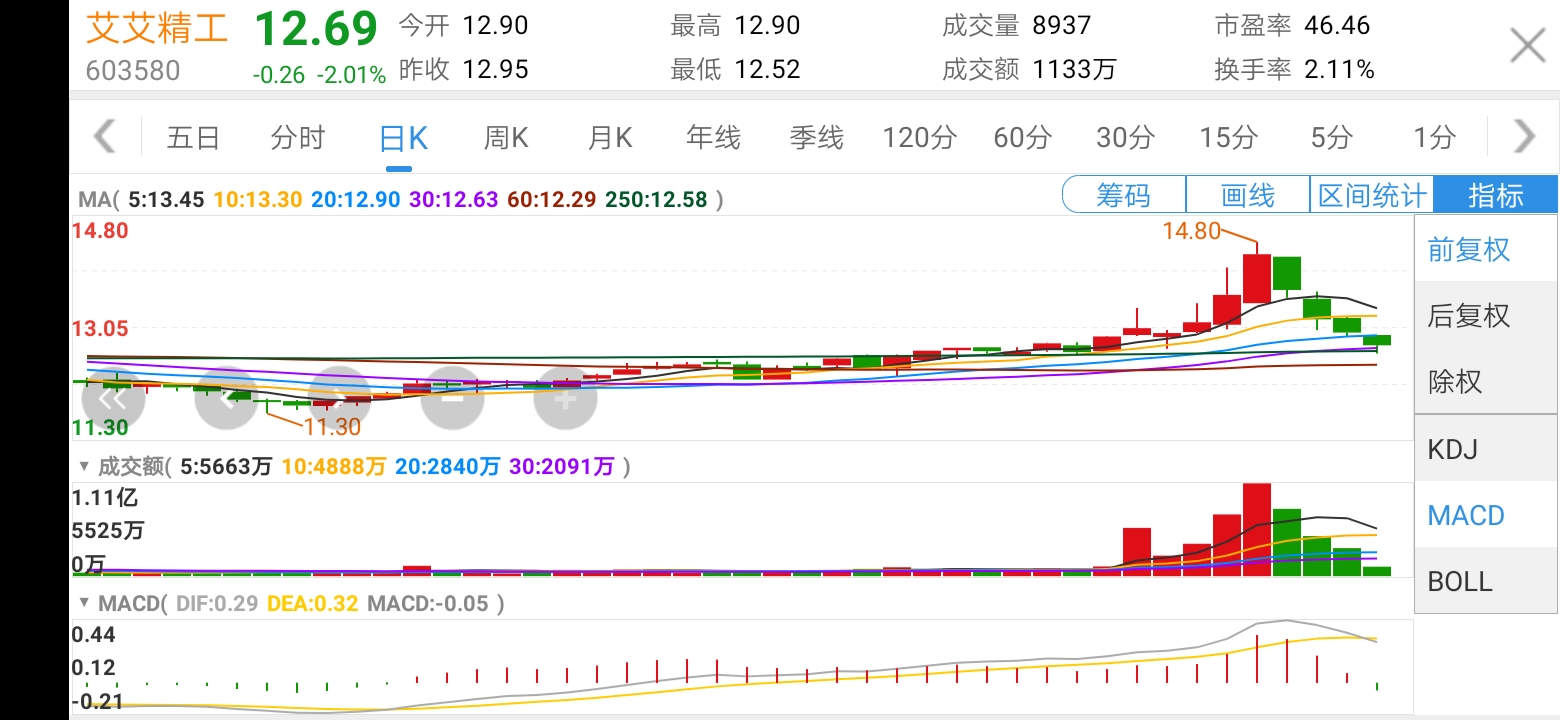Select MACD indicator in side menu
The image size is (1560, 720).
pos(1486,515)
